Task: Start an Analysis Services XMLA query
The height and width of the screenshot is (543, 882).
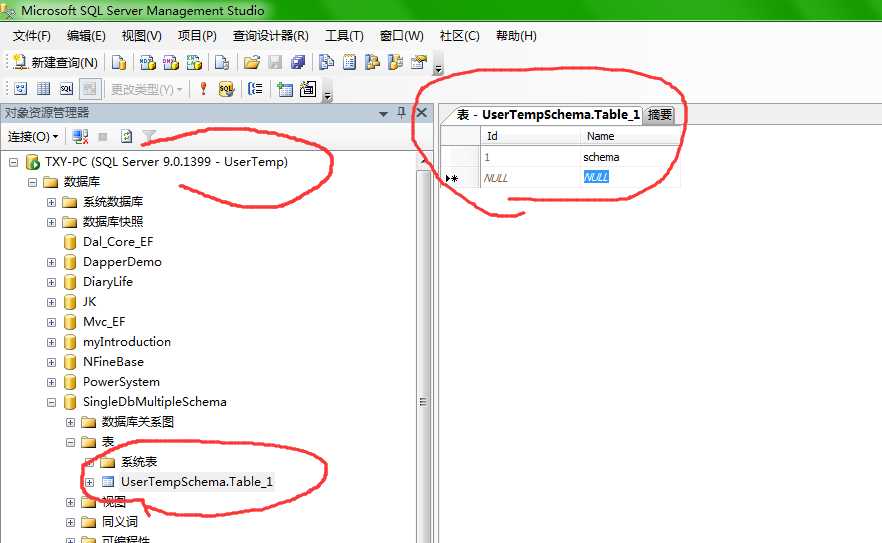Action: 195,62
